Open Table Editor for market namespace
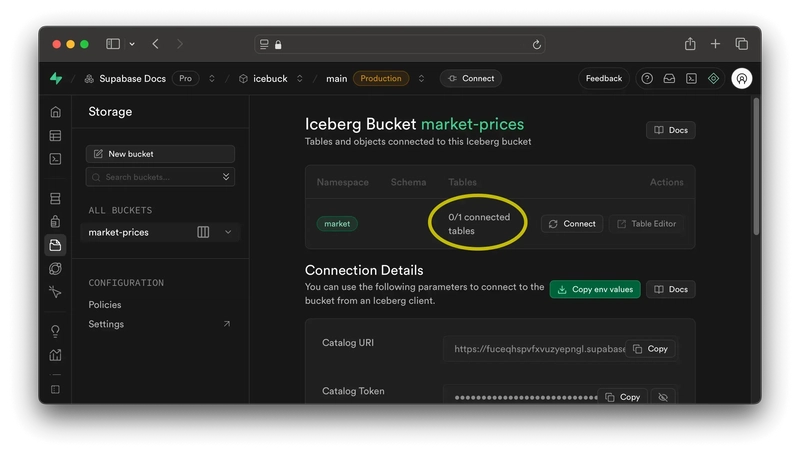The width and height of the screenshot is (800, 455). (646, 223)
